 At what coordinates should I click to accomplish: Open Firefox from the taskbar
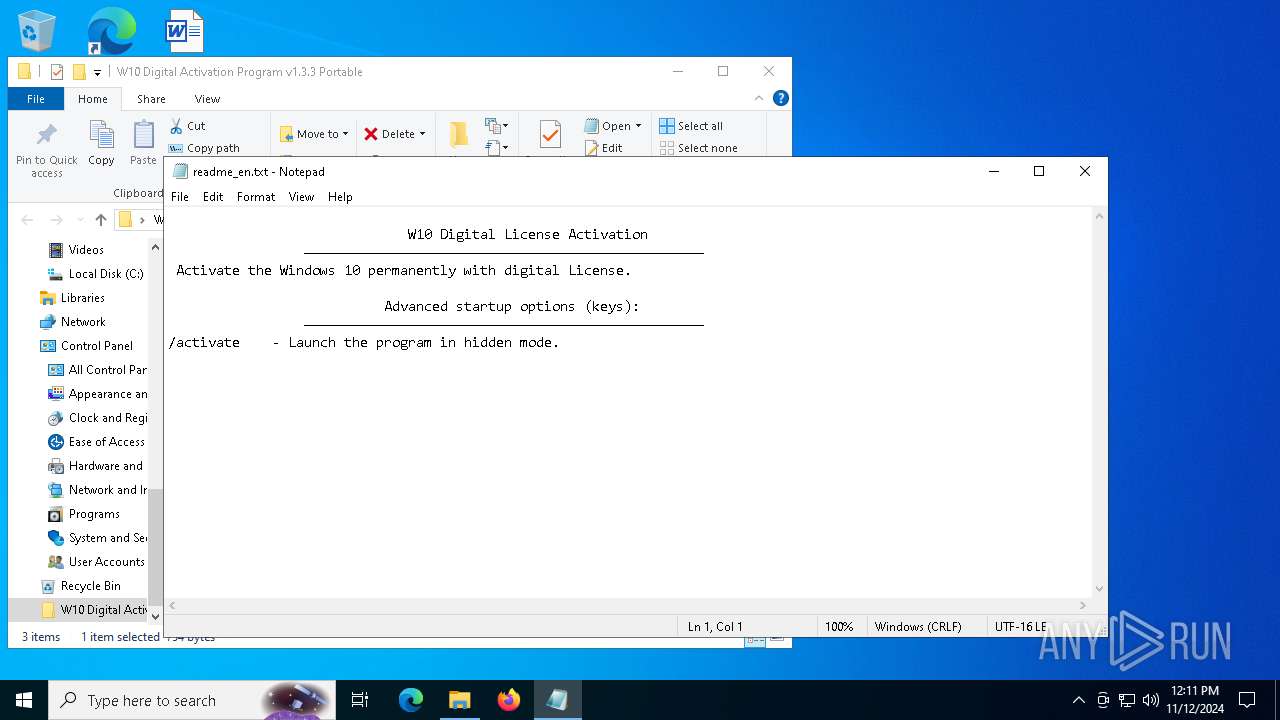[x=509, y=700]
